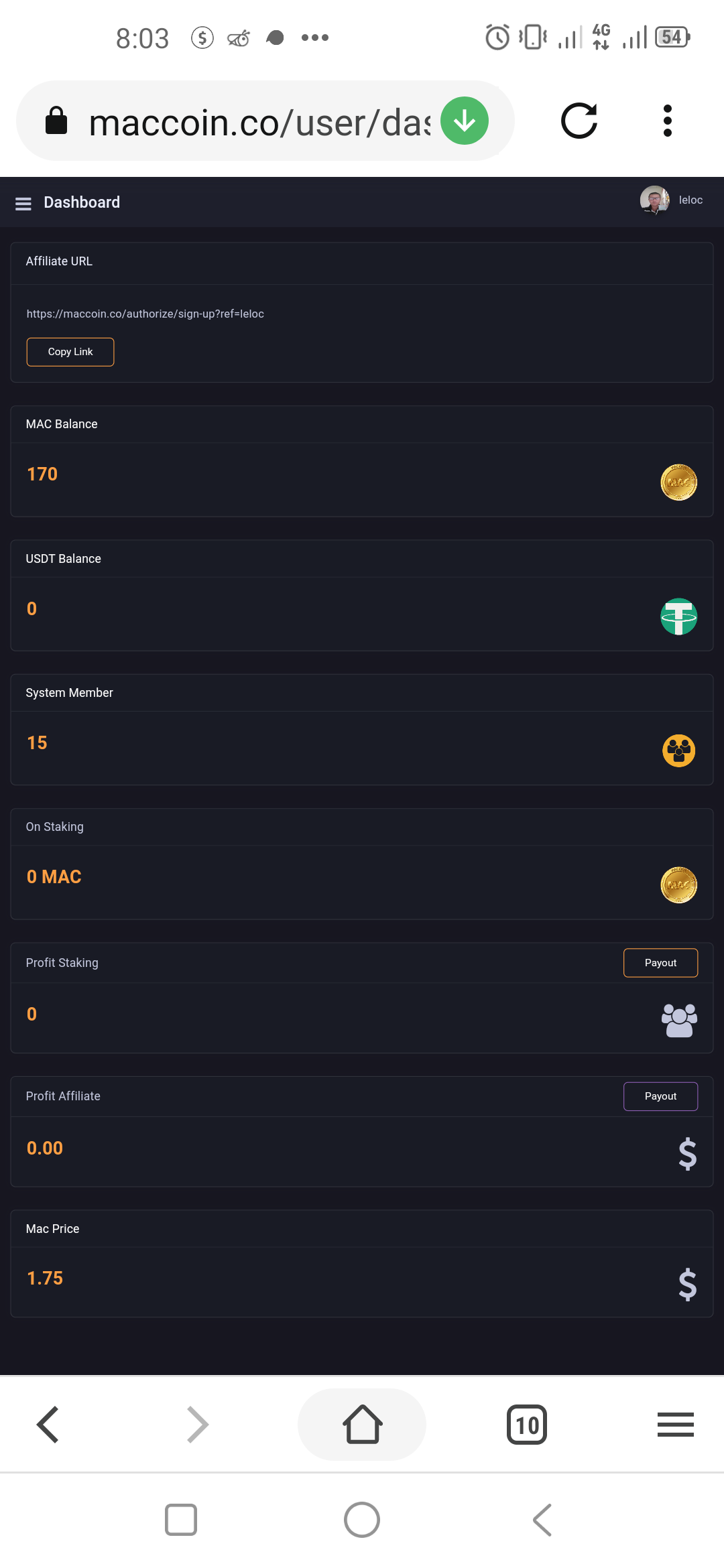Click the leloc profile avatar
The height and width of the screenshot is (1568, 724).
(x=654, y=200)
